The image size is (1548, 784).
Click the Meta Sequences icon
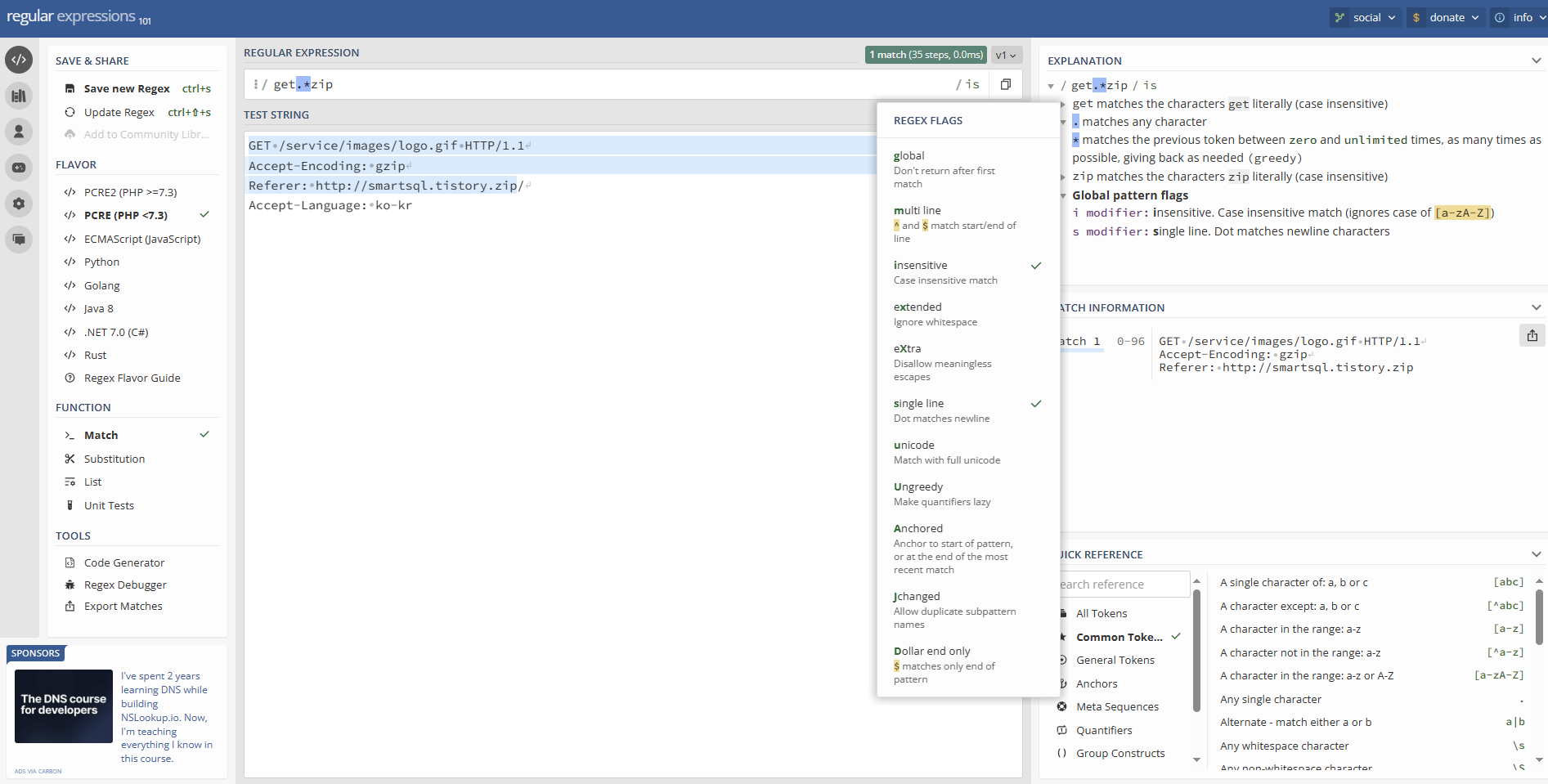1061,706
